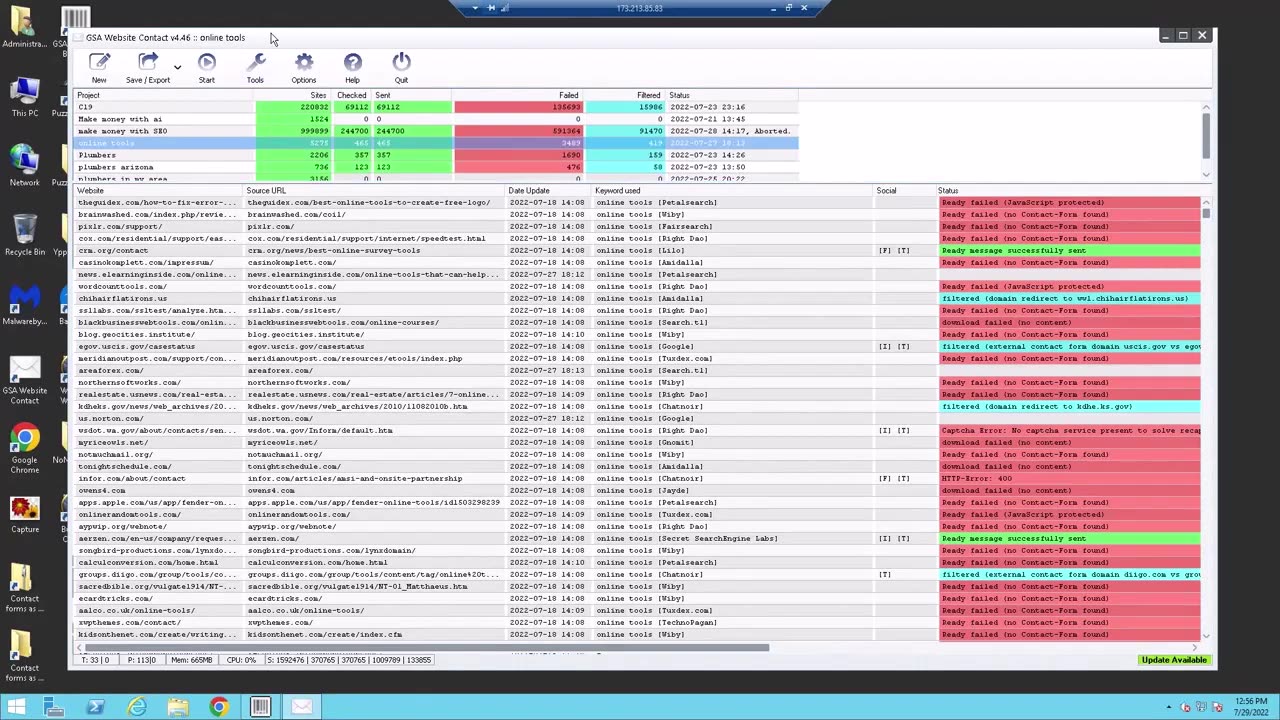Open This PC desktop icon
Screen dimensions: 1280x720
[x=25, y=97]
